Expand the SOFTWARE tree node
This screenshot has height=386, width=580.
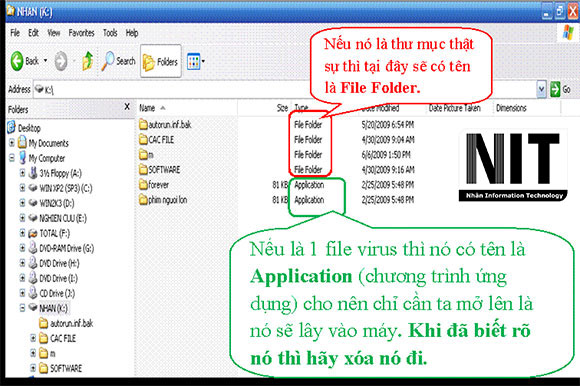coord(33,368)
